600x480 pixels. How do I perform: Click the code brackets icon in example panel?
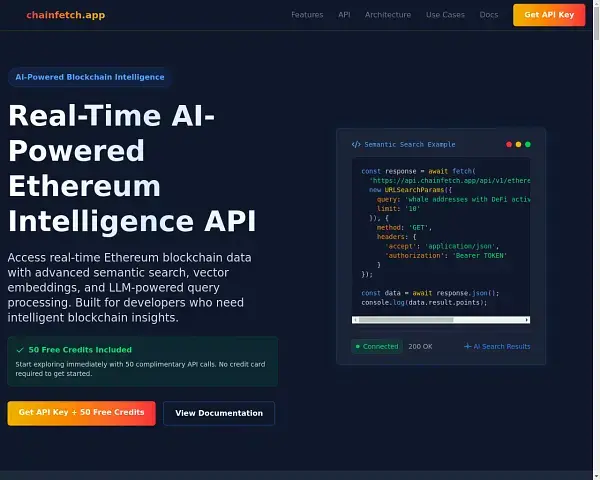tap(356, 145)
